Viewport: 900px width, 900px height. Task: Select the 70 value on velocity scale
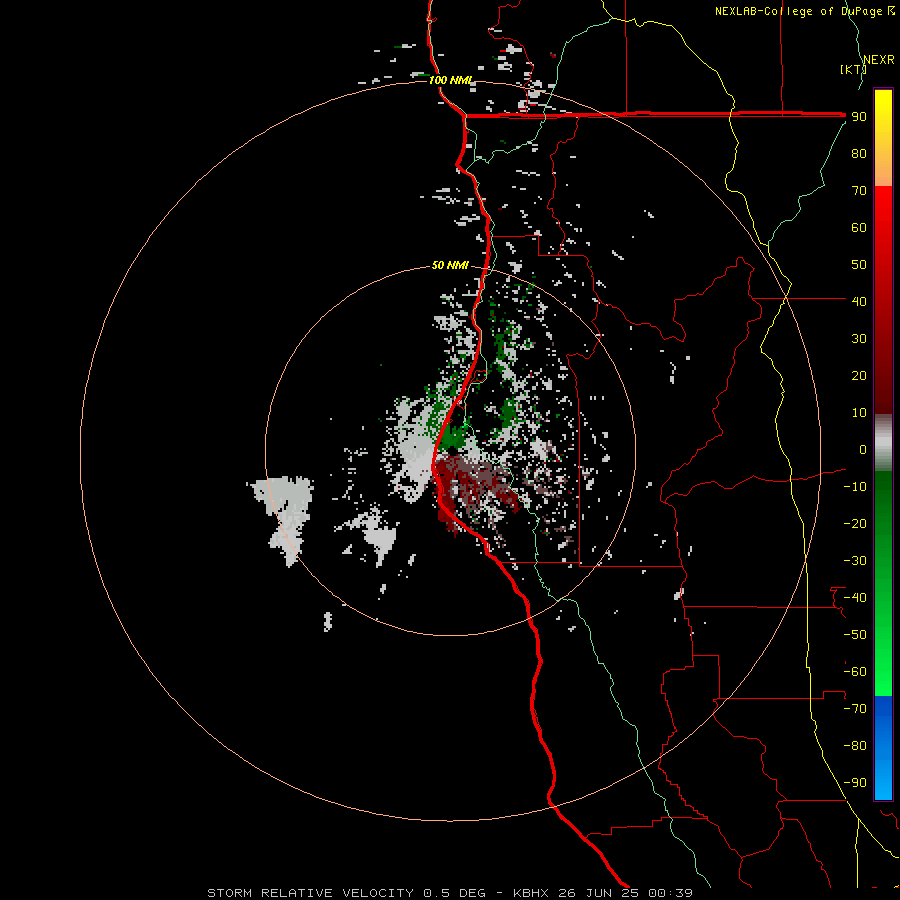(859, 191)
